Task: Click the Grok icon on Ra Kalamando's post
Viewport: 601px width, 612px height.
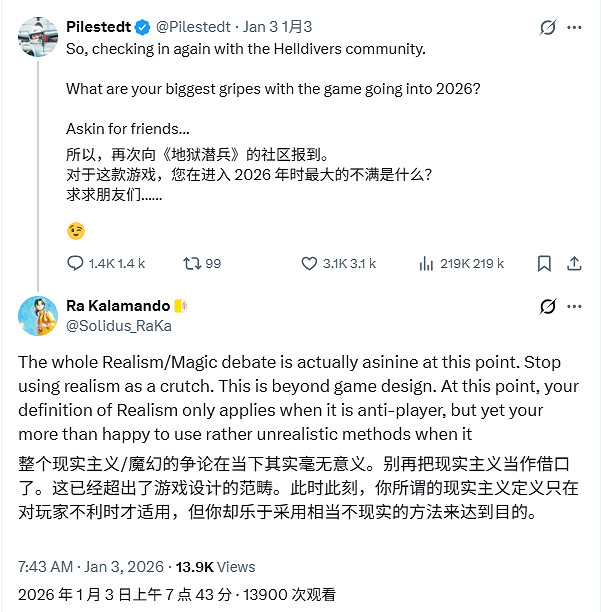Action: (548, 306)
